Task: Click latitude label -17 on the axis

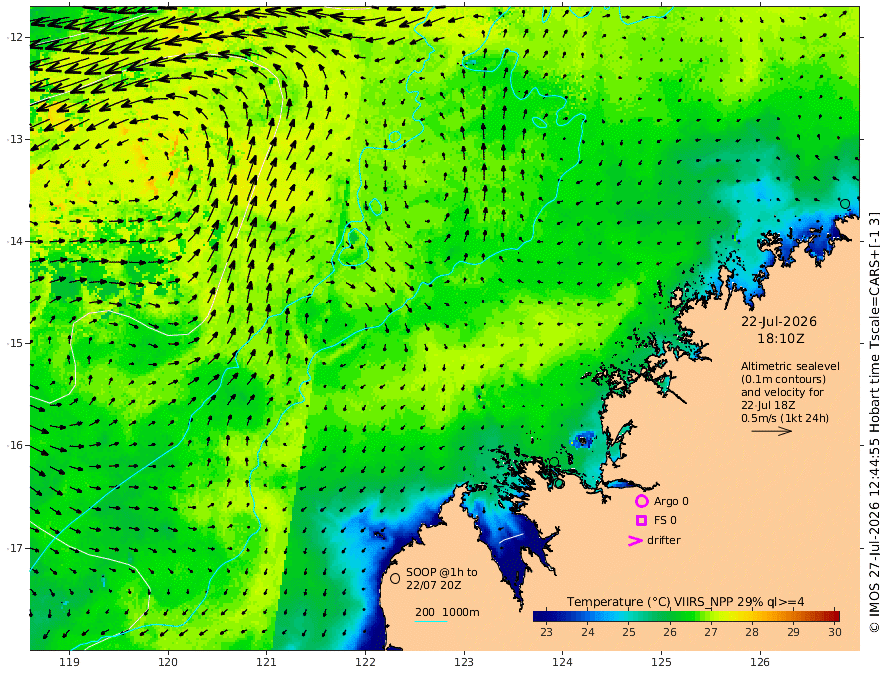Action: tap(15, 548)
